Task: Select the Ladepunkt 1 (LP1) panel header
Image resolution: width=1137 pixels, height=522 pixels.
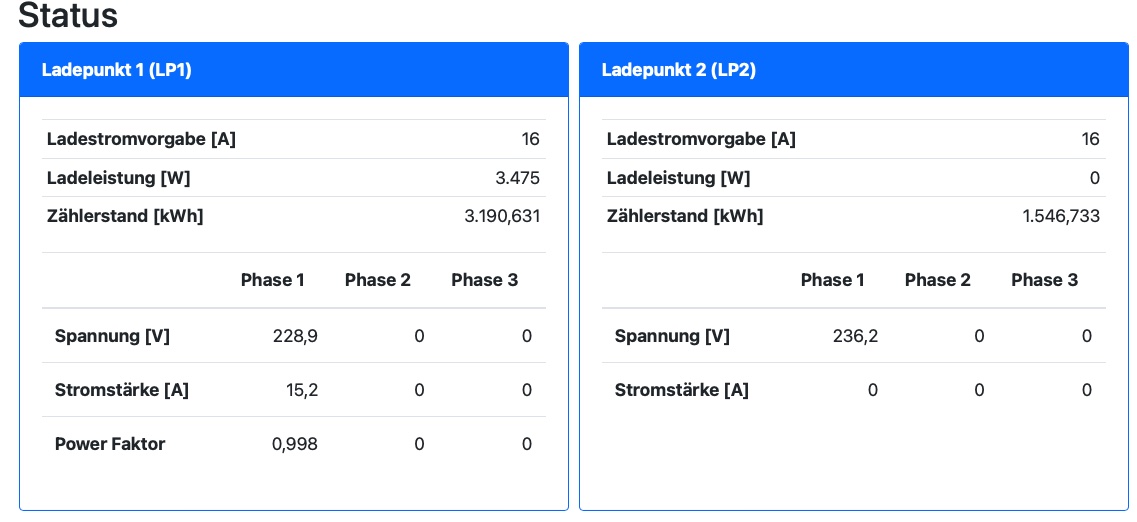Action: [x=116, y=70]
